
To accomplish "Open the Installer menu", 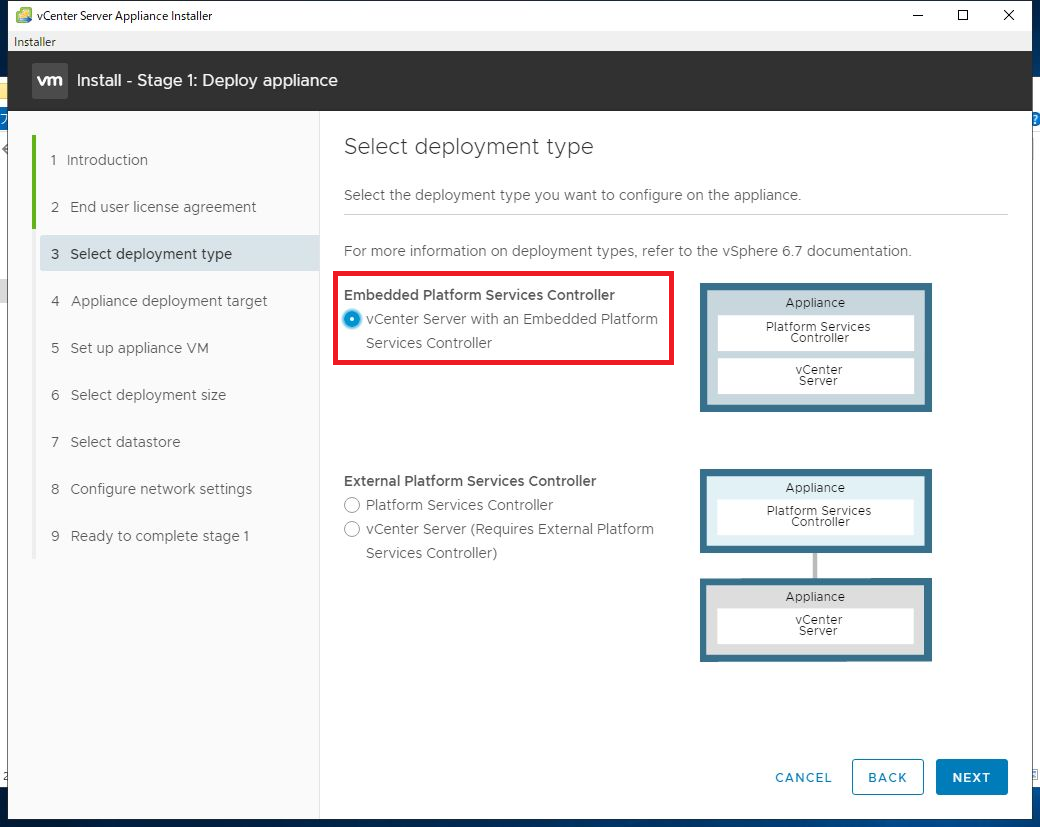I will coord(34,42).
